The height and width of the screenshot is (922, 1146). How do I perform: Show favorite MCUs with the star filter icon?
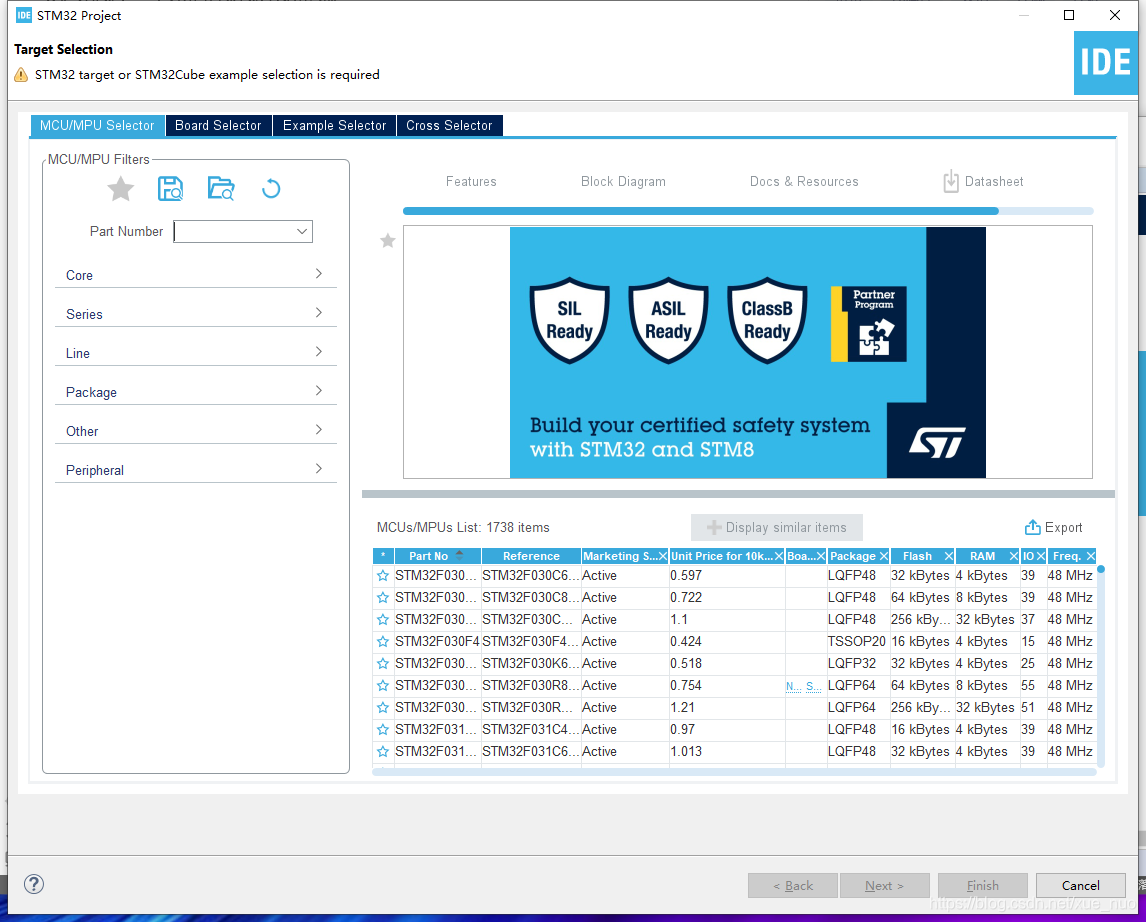[121, 189]
